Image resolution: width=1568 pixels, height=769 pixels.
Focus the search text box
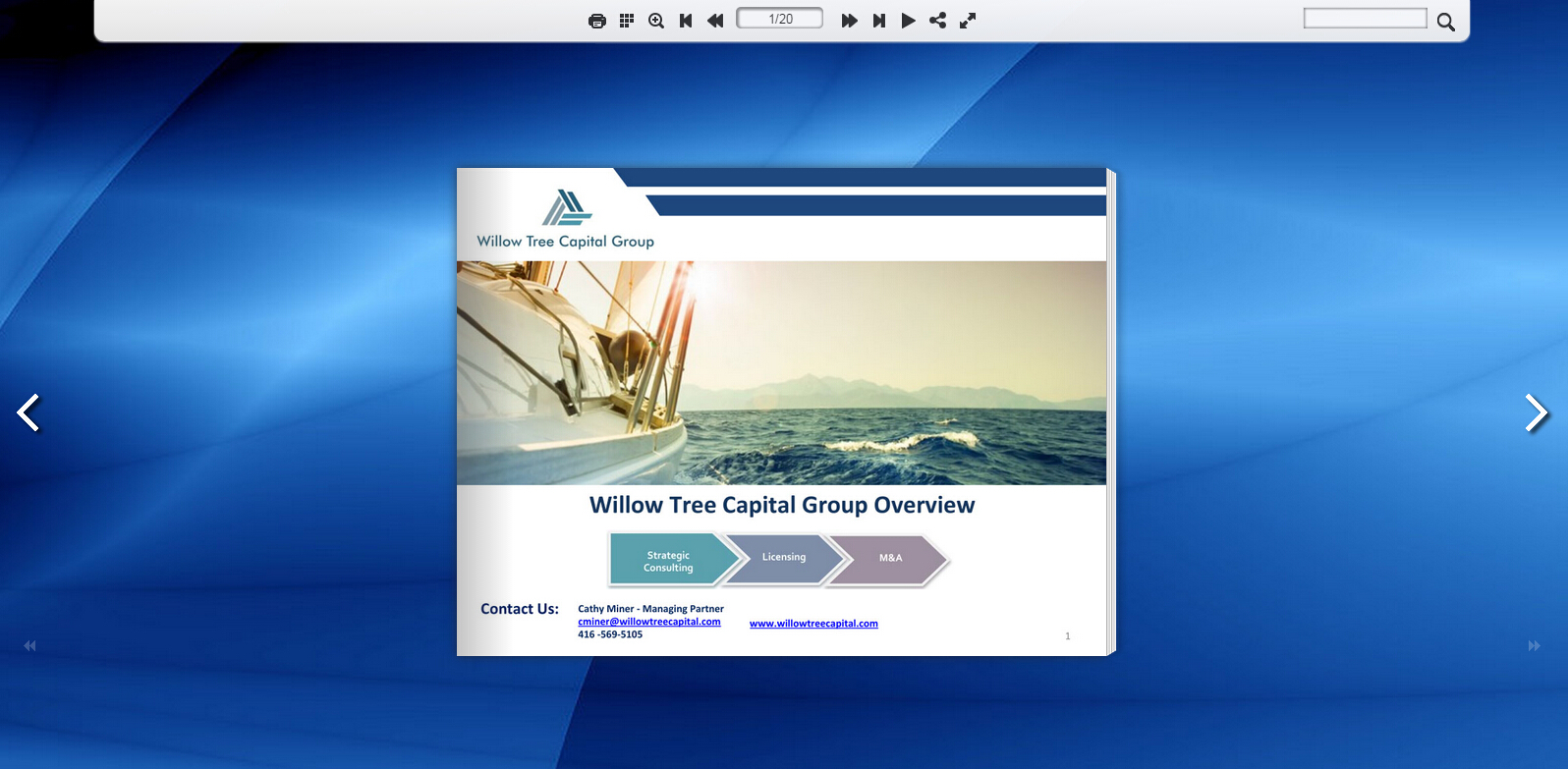[1365, 19]
